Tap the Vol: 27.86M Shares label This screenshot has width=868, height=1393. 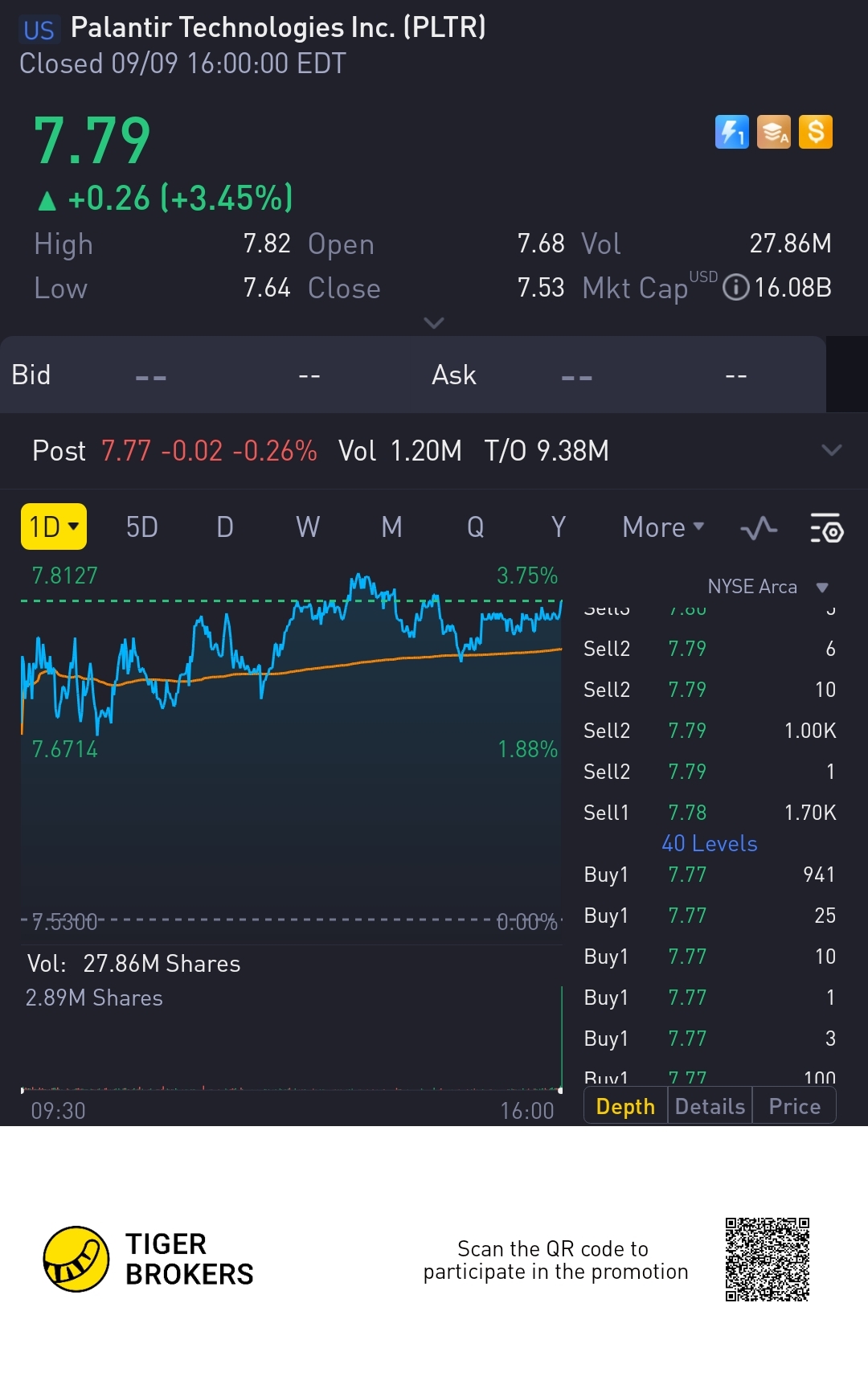[x=133, y=964]
